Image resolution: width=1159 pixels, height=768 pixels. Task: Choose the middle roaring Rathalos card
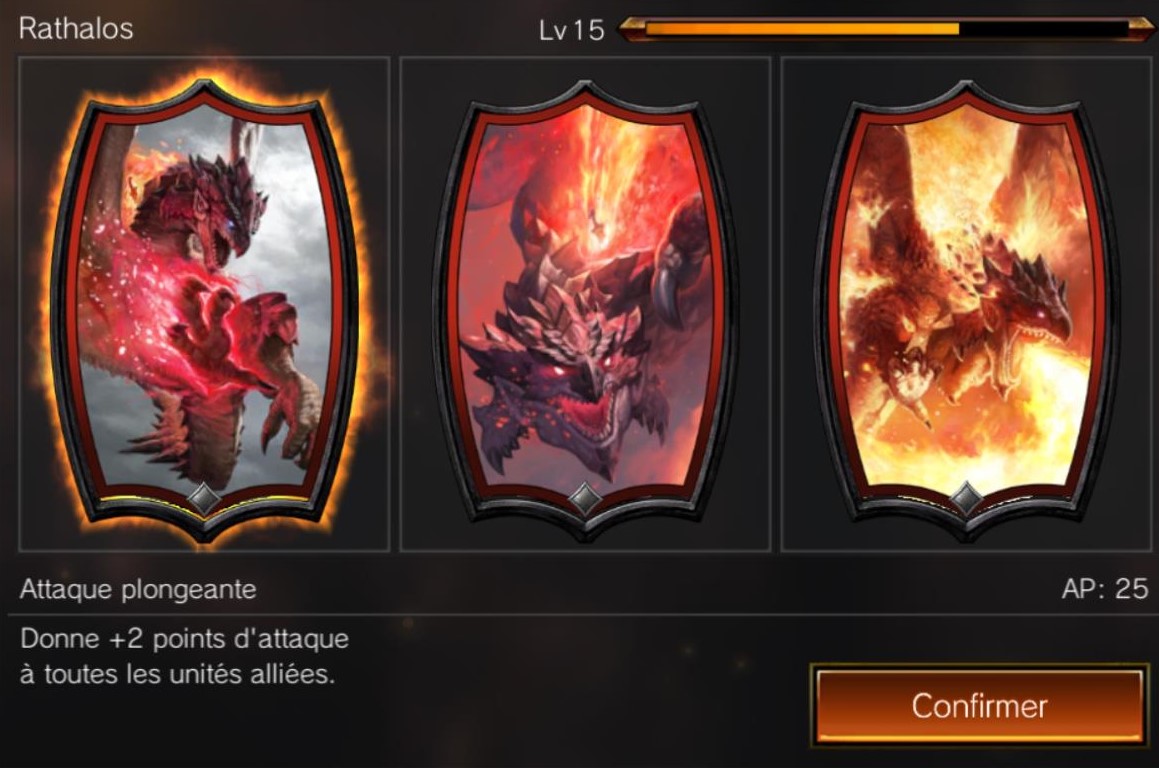tap(585, 308)
